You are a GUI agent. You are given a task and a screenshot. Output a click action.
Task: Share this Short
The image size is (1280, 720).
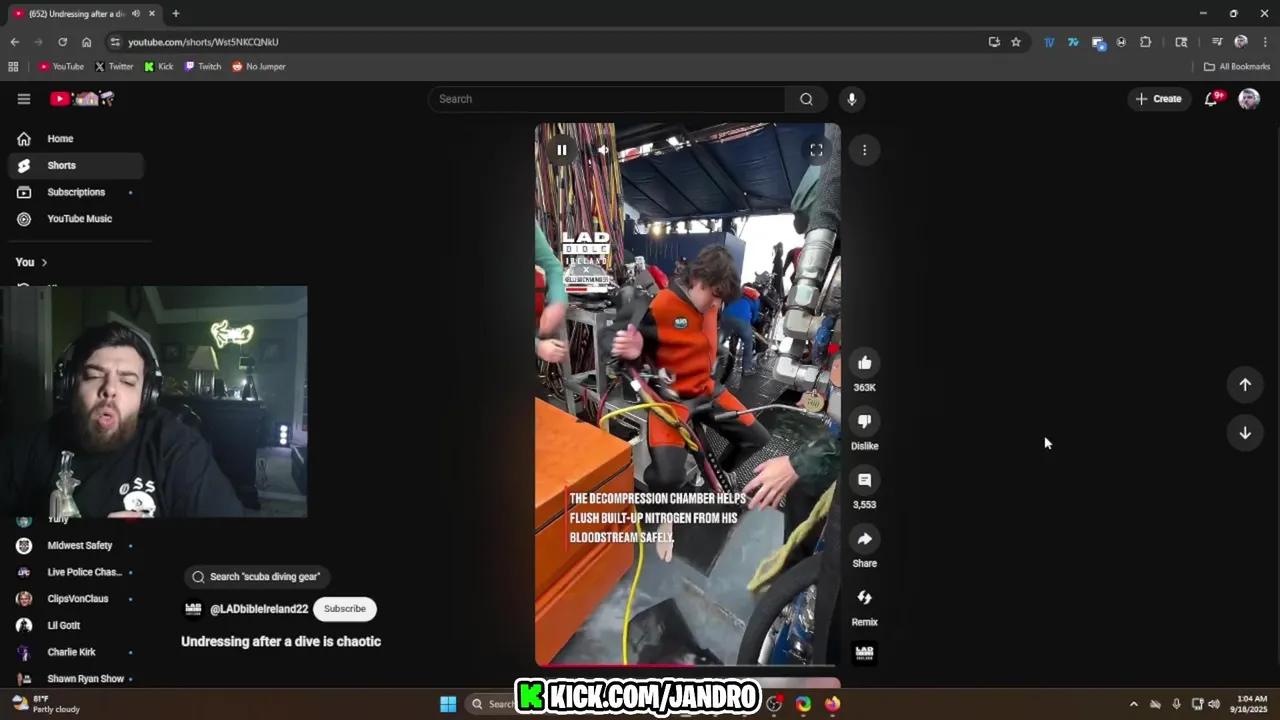pos(865,539)
